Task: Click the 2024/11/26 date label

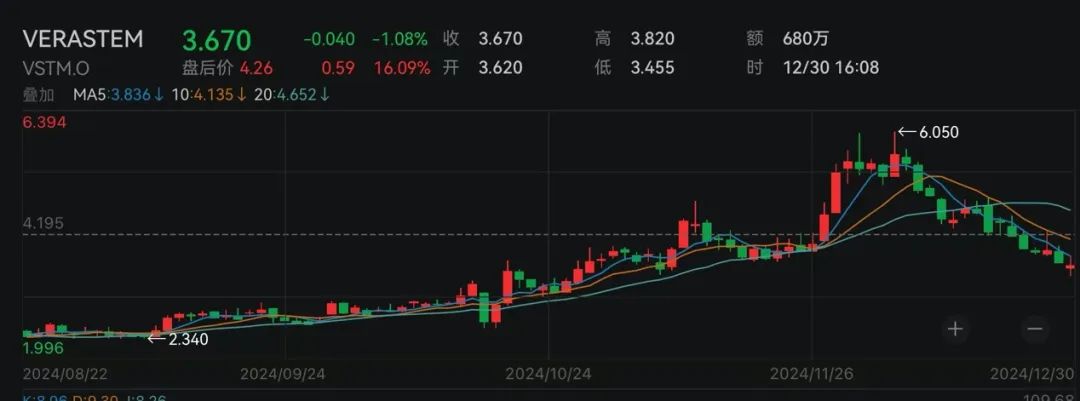Action: [x=812, y=373]
